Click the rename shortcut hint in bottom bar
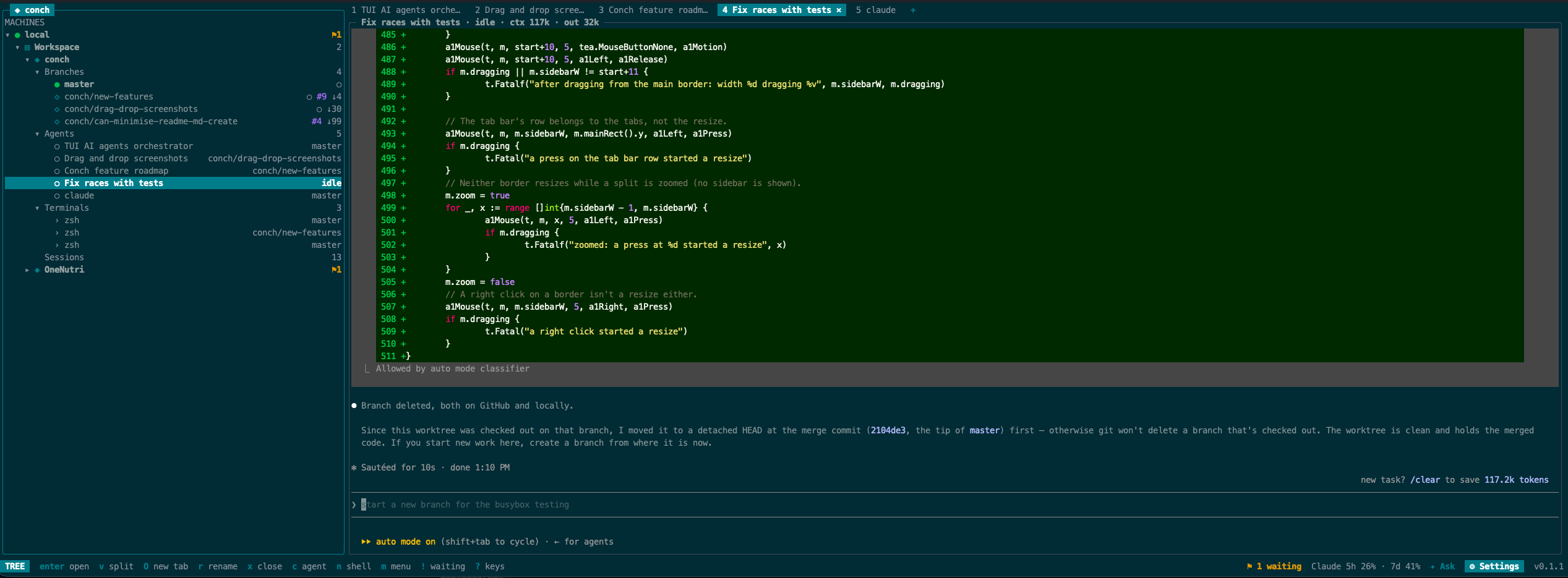Viewport: 1568px width, 578px height. (218, 566)
